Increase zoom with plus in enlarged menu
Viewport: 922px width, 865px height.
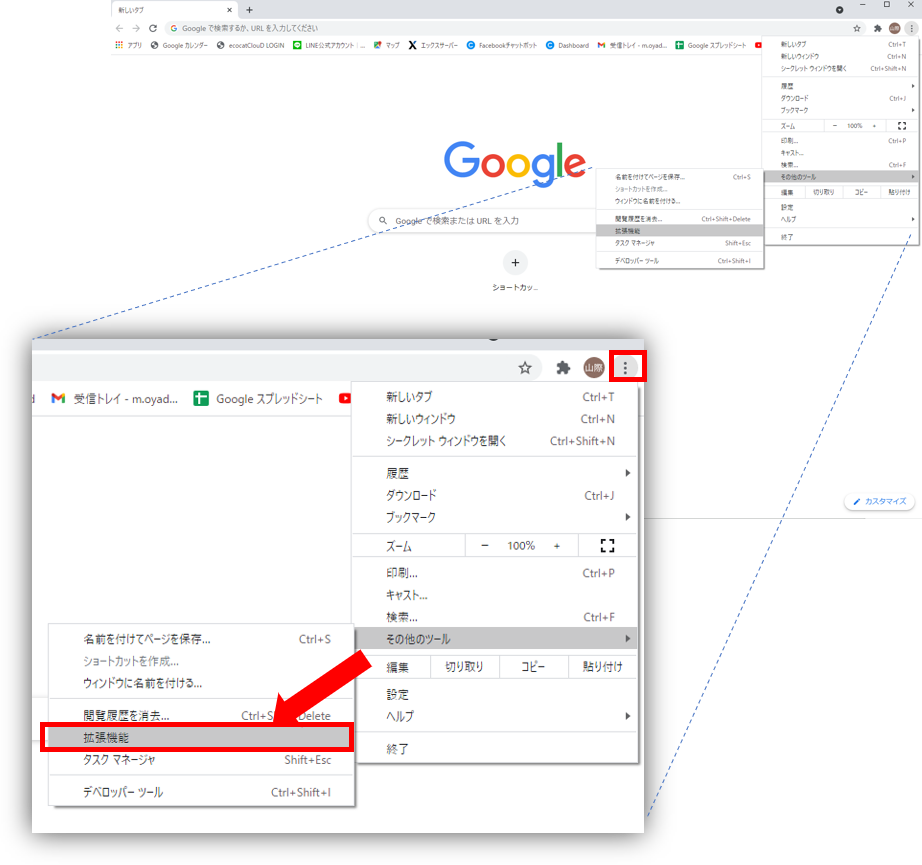(557, 546)
